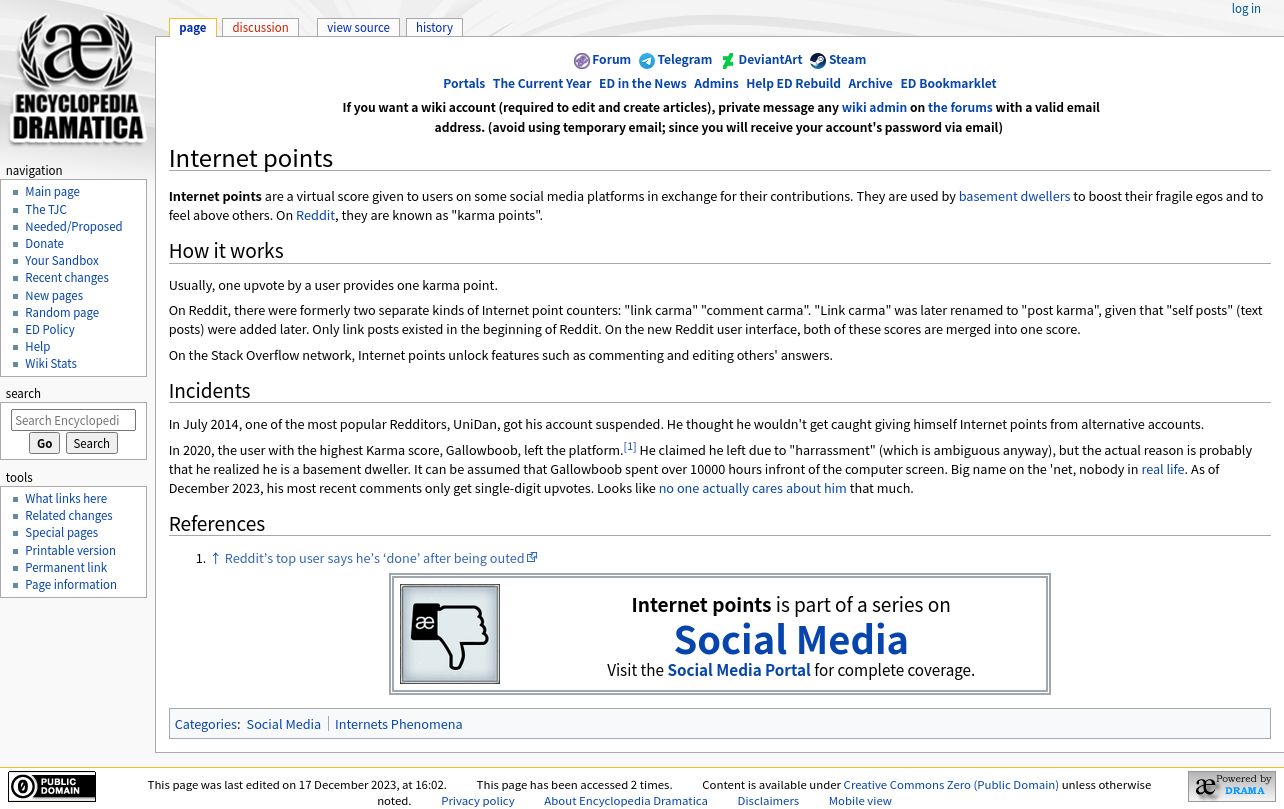
Task: Open the Social Media Portal link
Action: [x=739, y=670]
